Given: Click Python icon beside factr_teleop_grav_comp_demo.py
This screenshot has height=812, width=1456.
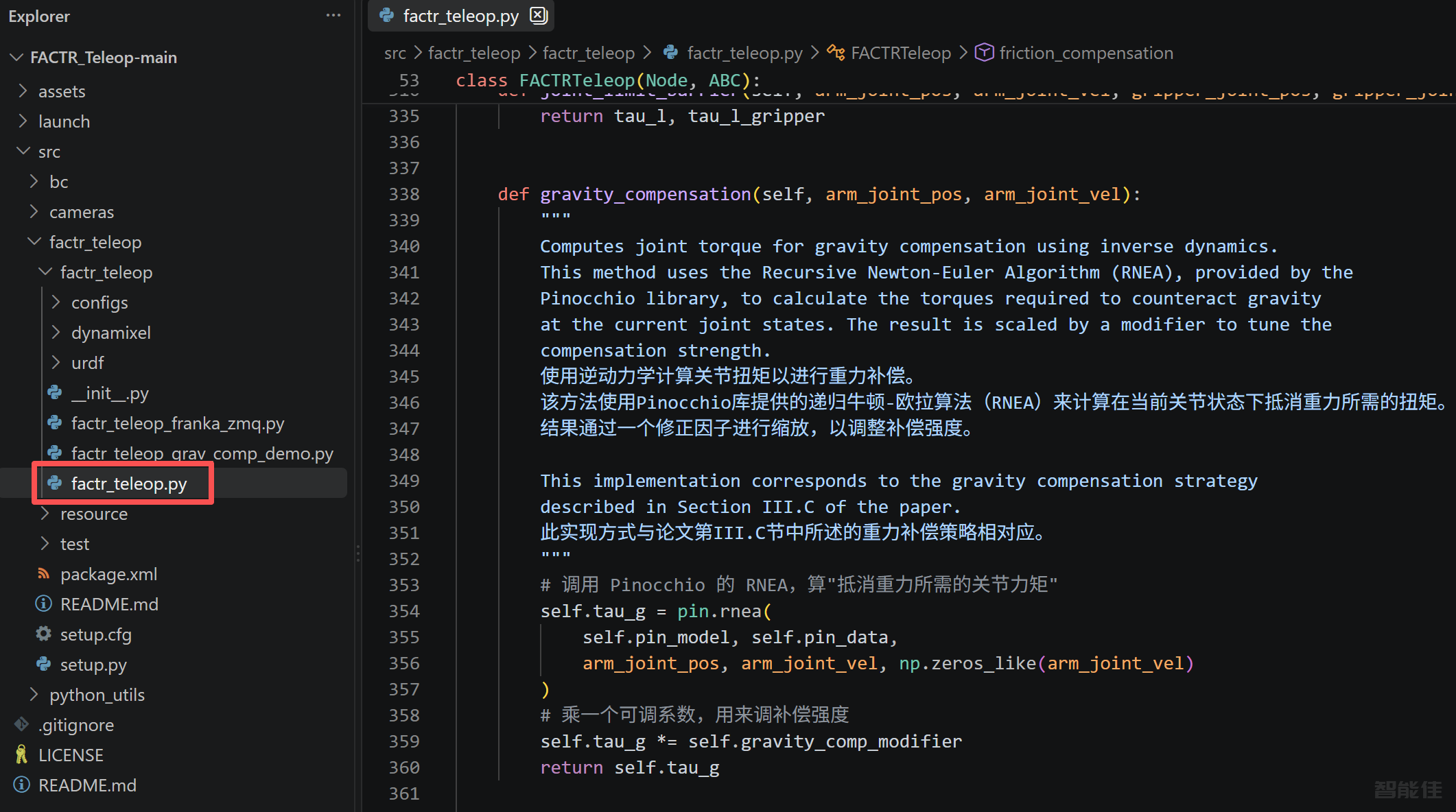Looking at the screenshot, I should [x=55, y=453].
